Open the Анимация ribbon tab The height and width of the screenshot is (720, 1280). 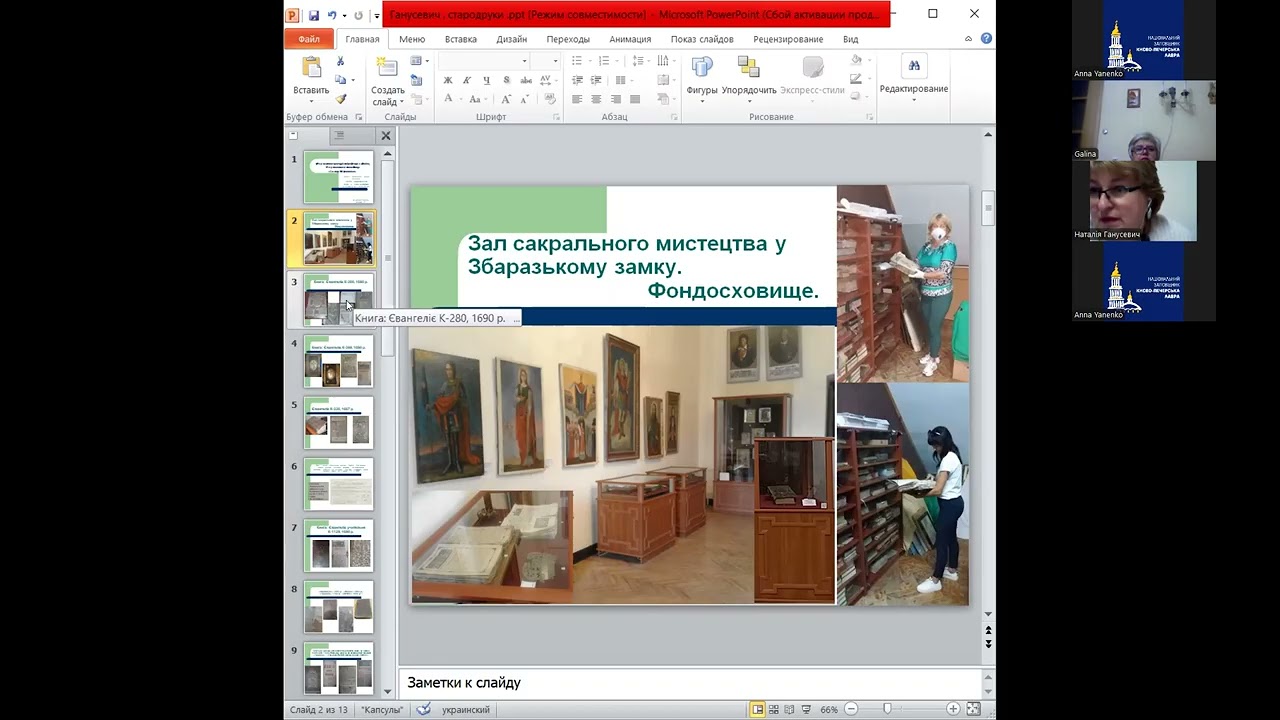click(x=630, y=39)
